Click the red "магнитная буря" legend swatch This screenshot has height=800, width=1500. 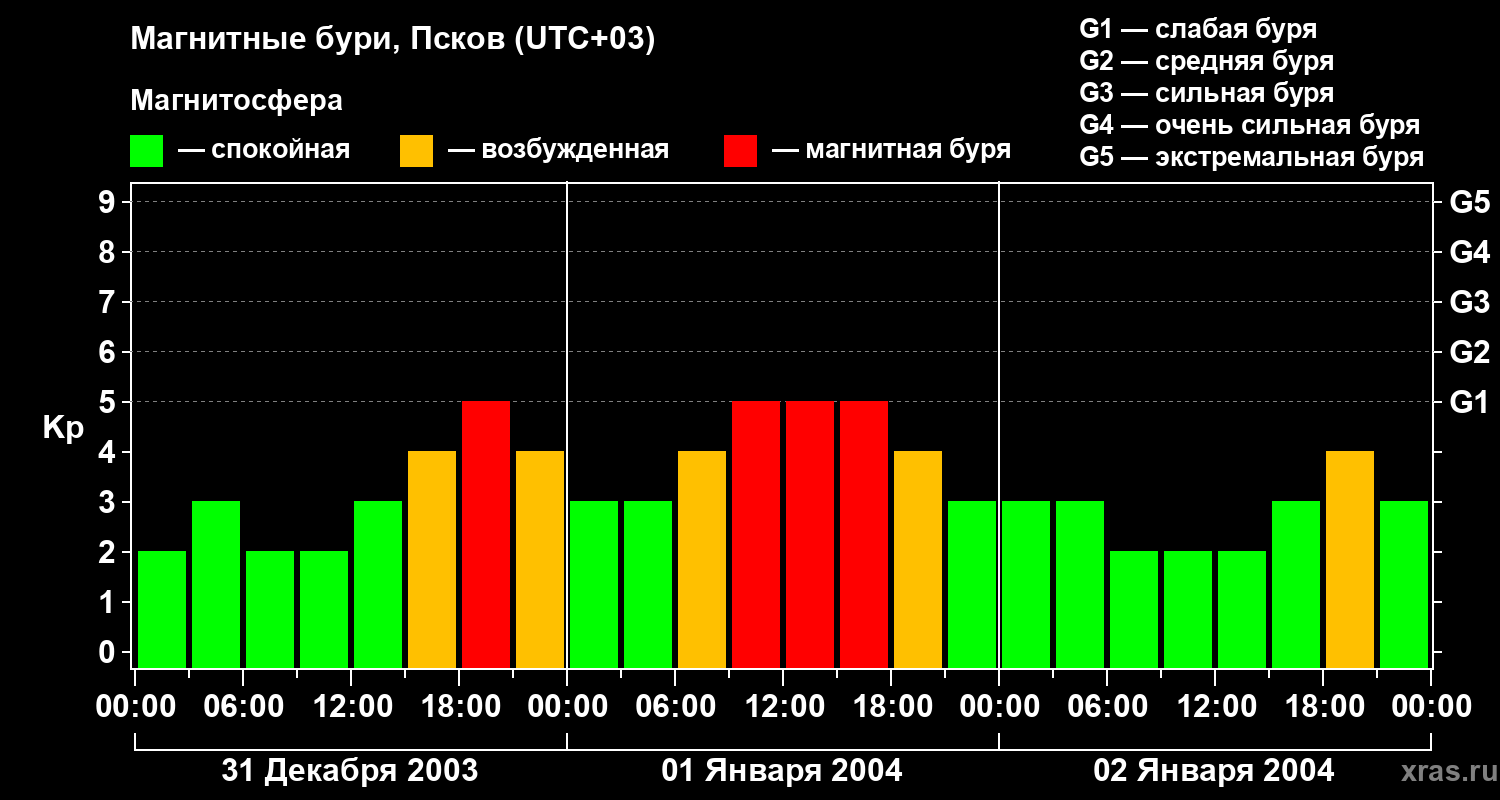pyautogui.click(x=740, y=151)
